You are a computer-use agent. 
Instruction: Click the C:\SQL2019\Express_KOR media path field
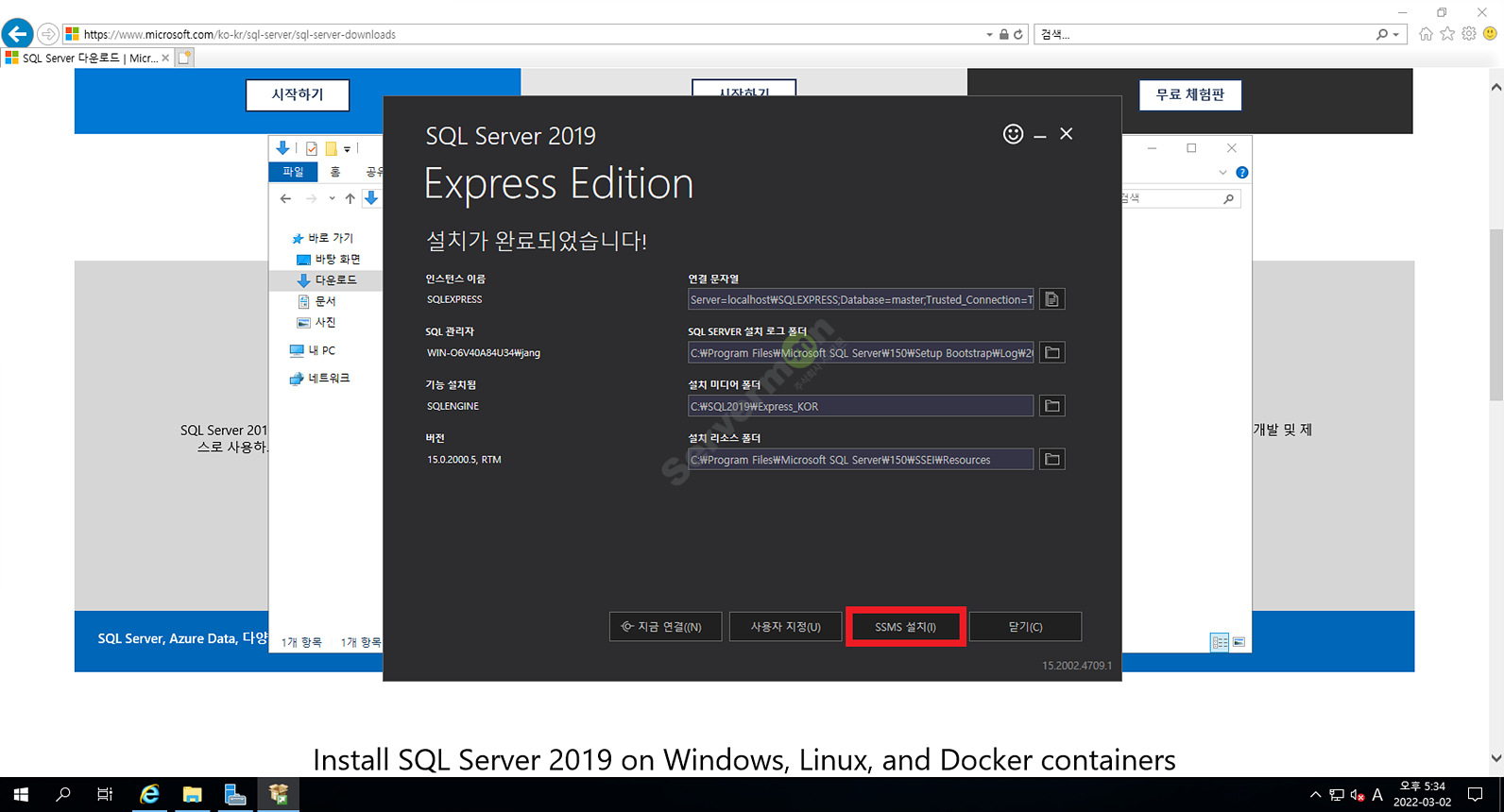pyautogui.click(x=861, y=406)
